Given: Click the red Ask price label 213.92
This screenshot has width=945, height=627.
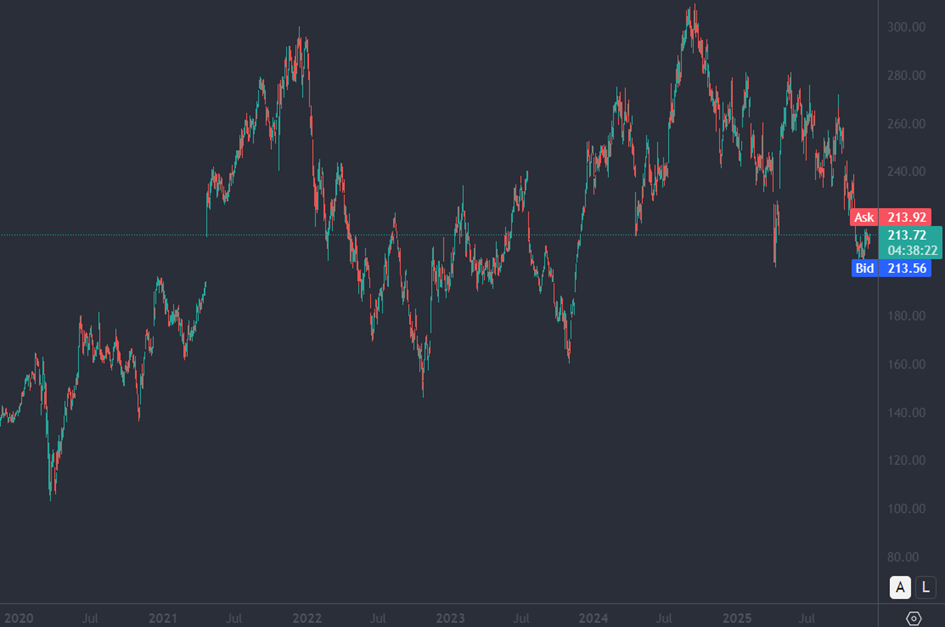Looking at the screenshot, I should (x=891, y=217).
